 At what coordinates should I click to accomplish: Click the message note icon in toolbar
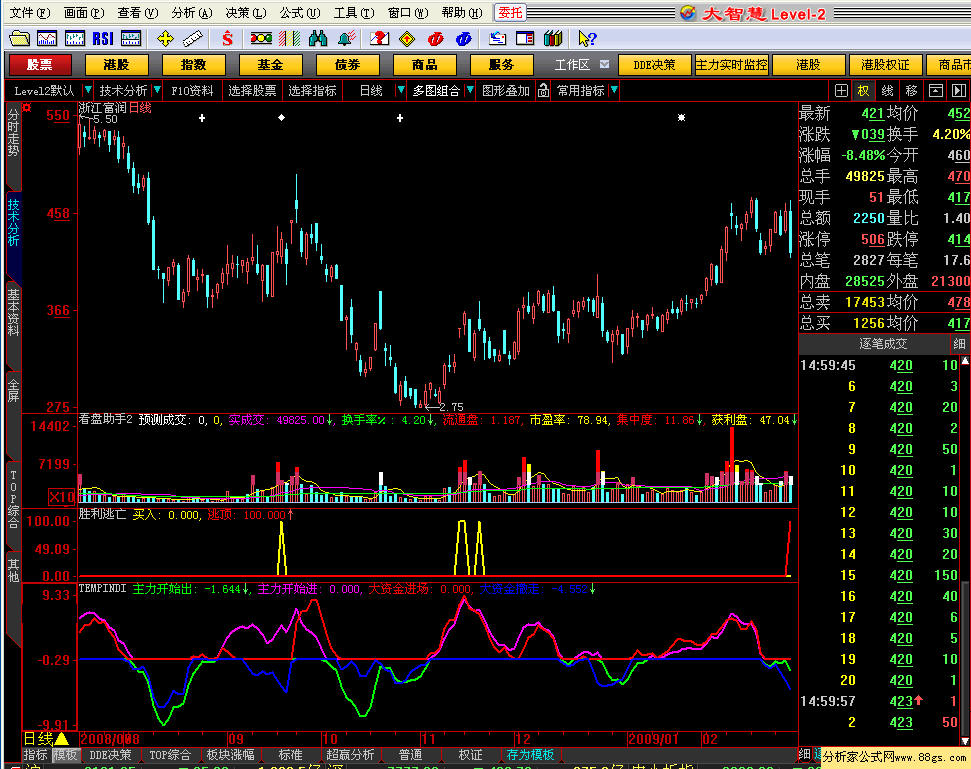click(497, 39)
